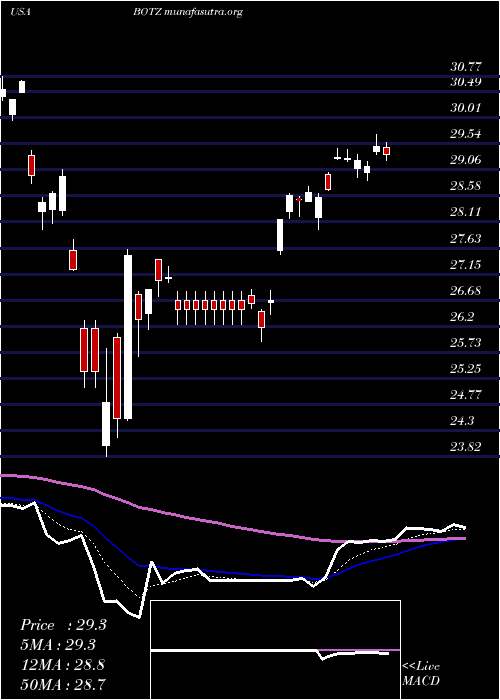Screen dimensions: 500x700
Task: Click the 27.15 price axis label
Action: (x=466, y=265)
